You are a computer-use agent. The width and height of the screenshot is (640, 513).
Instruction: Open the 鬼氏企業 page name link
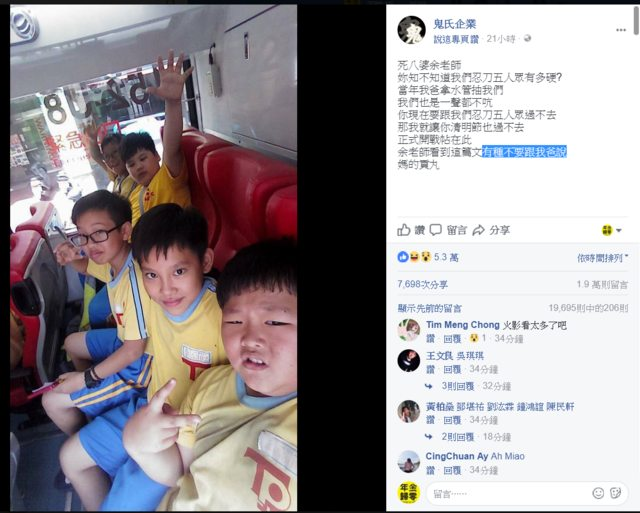point(455,24)
